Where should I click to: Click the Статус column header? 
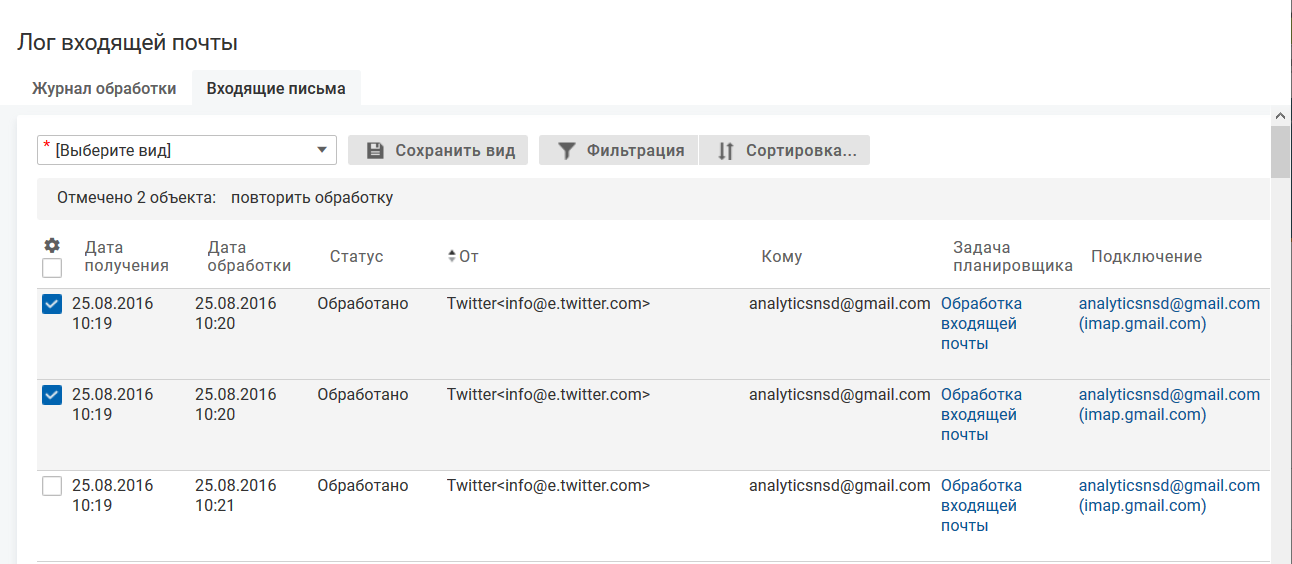coord(356,257)
